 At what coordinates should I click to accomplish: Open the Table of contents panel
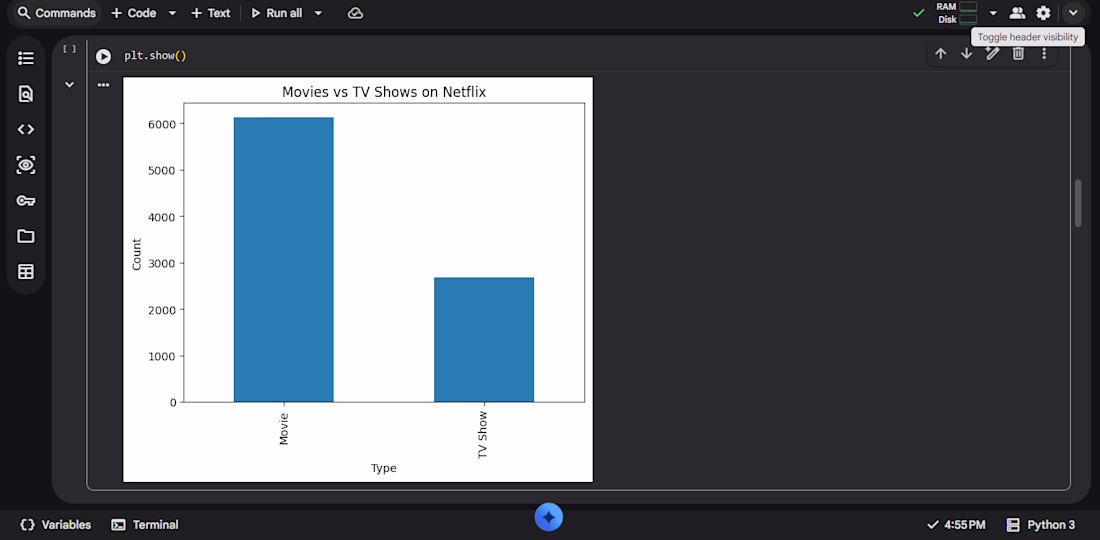[x=26, y=58]
